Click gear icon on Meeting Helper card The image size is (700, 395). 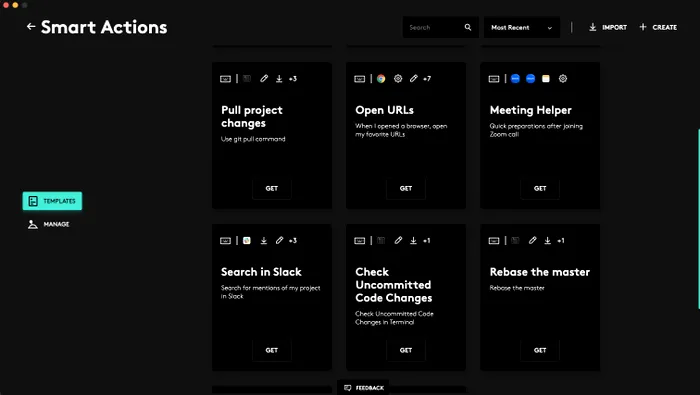[563, 79]
